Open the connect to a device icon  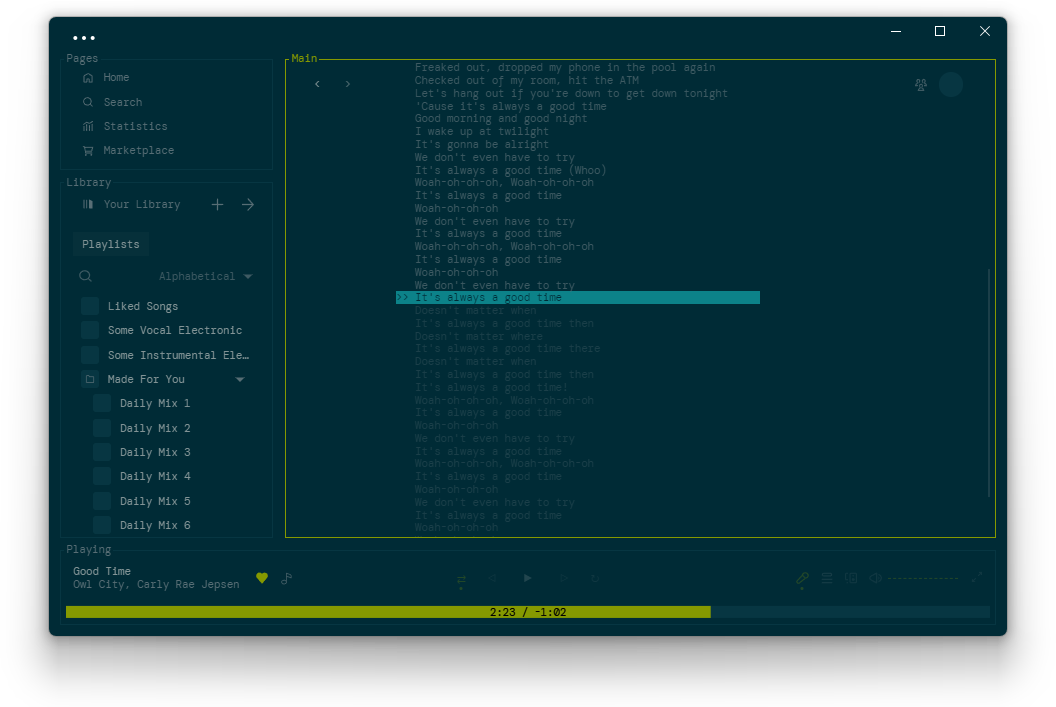pyautogui.click(x=851, y=578)
